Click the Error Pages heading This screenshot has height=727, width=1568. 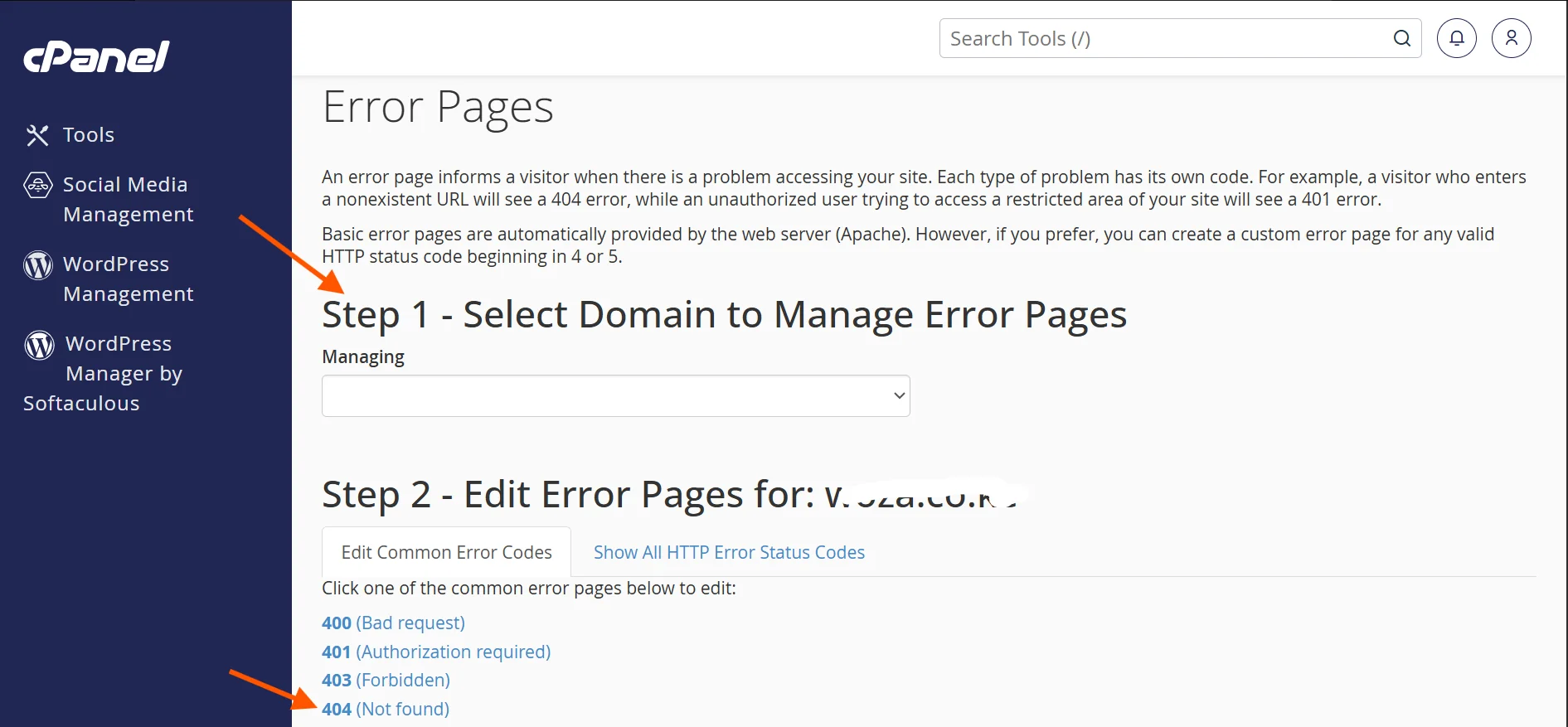438,108
